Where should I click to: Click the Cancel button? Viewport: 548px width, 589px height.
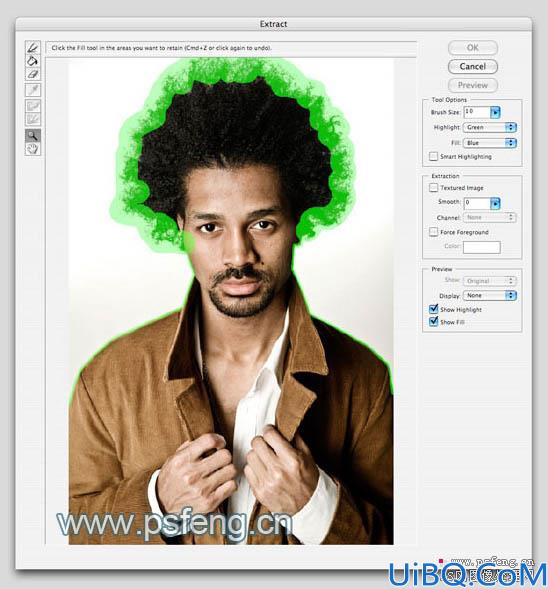(473, 66)
